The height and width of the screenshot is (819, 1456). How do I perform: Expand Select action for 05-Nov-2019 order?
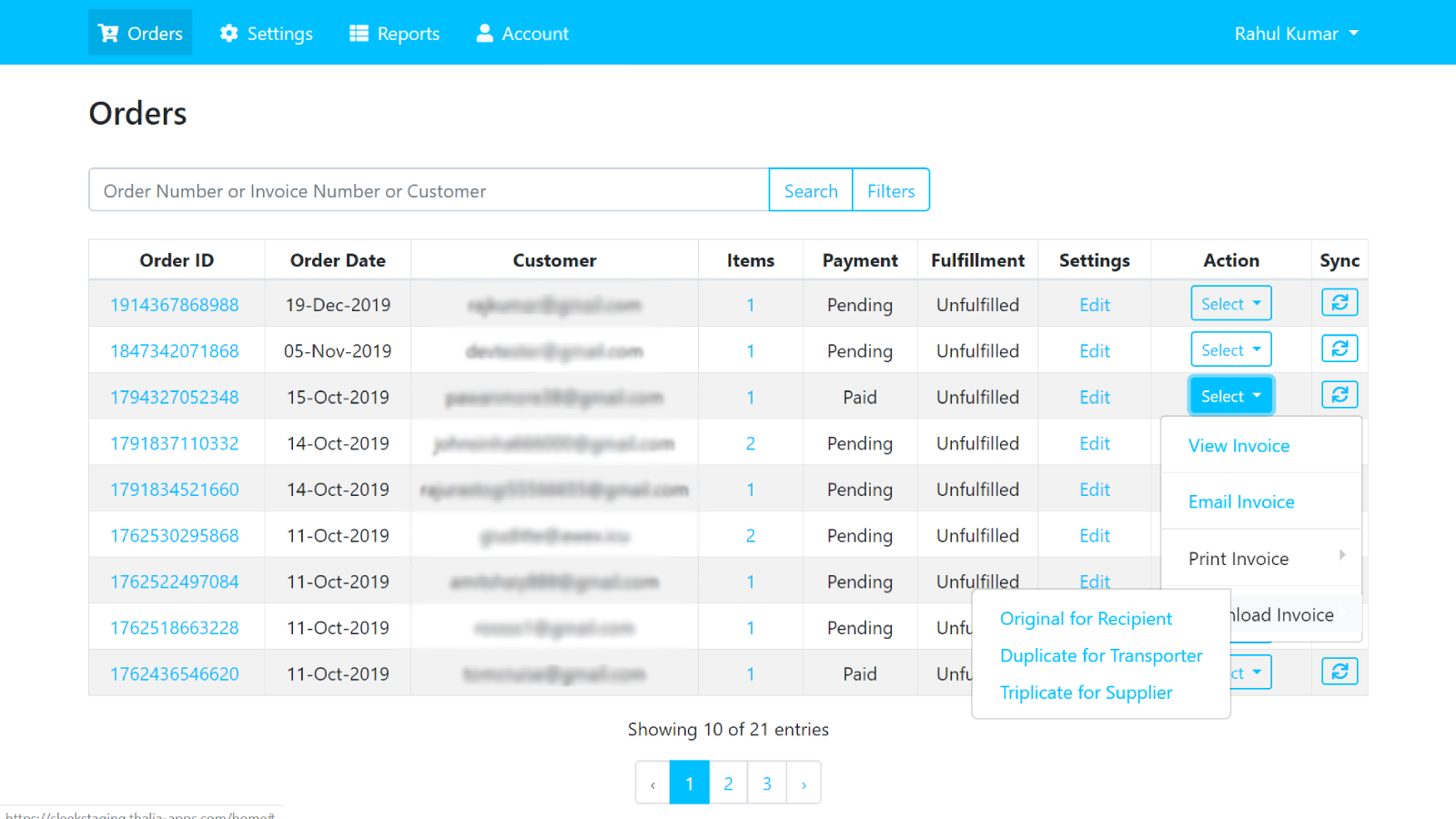click(1230, 350)
